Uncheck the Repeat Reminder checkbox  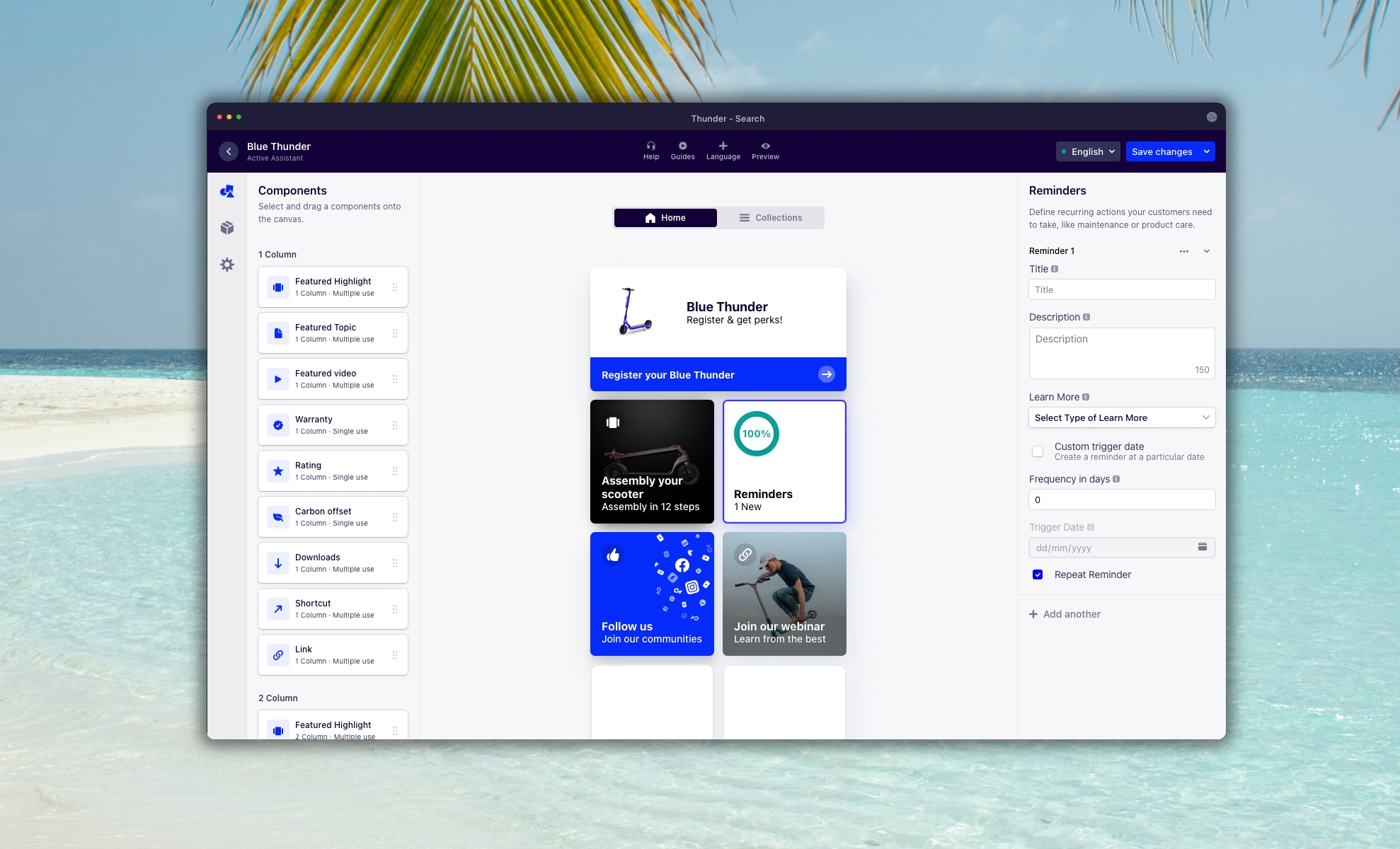(x=1038, y=574)
